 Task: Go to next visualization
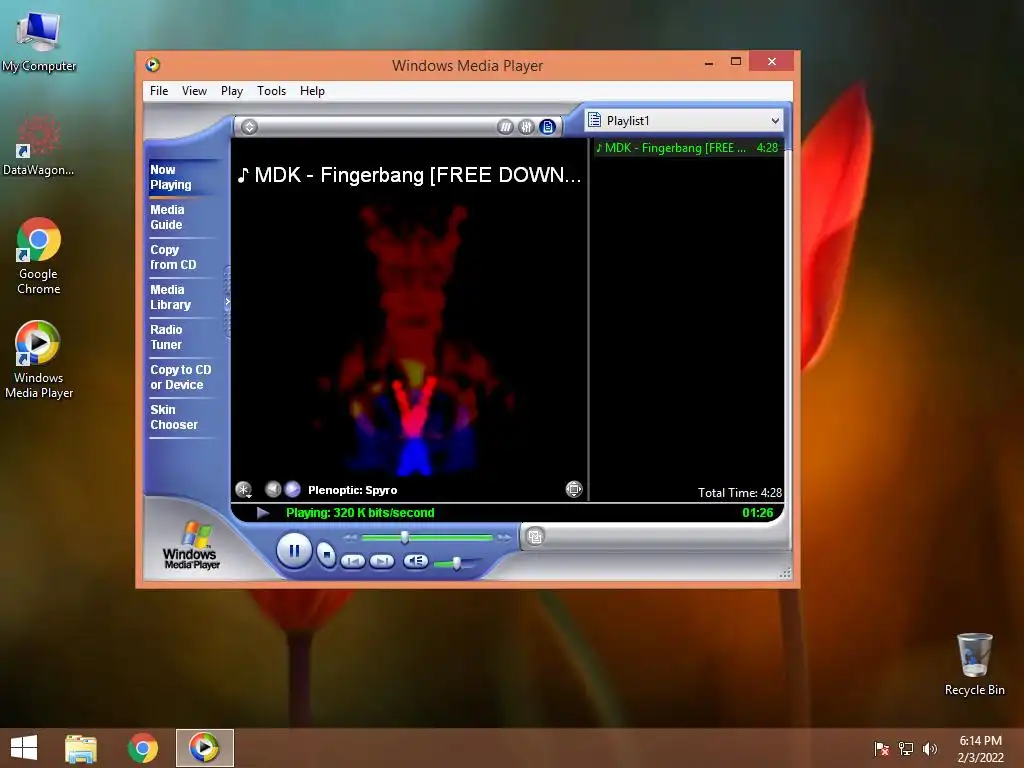point(293,488)
